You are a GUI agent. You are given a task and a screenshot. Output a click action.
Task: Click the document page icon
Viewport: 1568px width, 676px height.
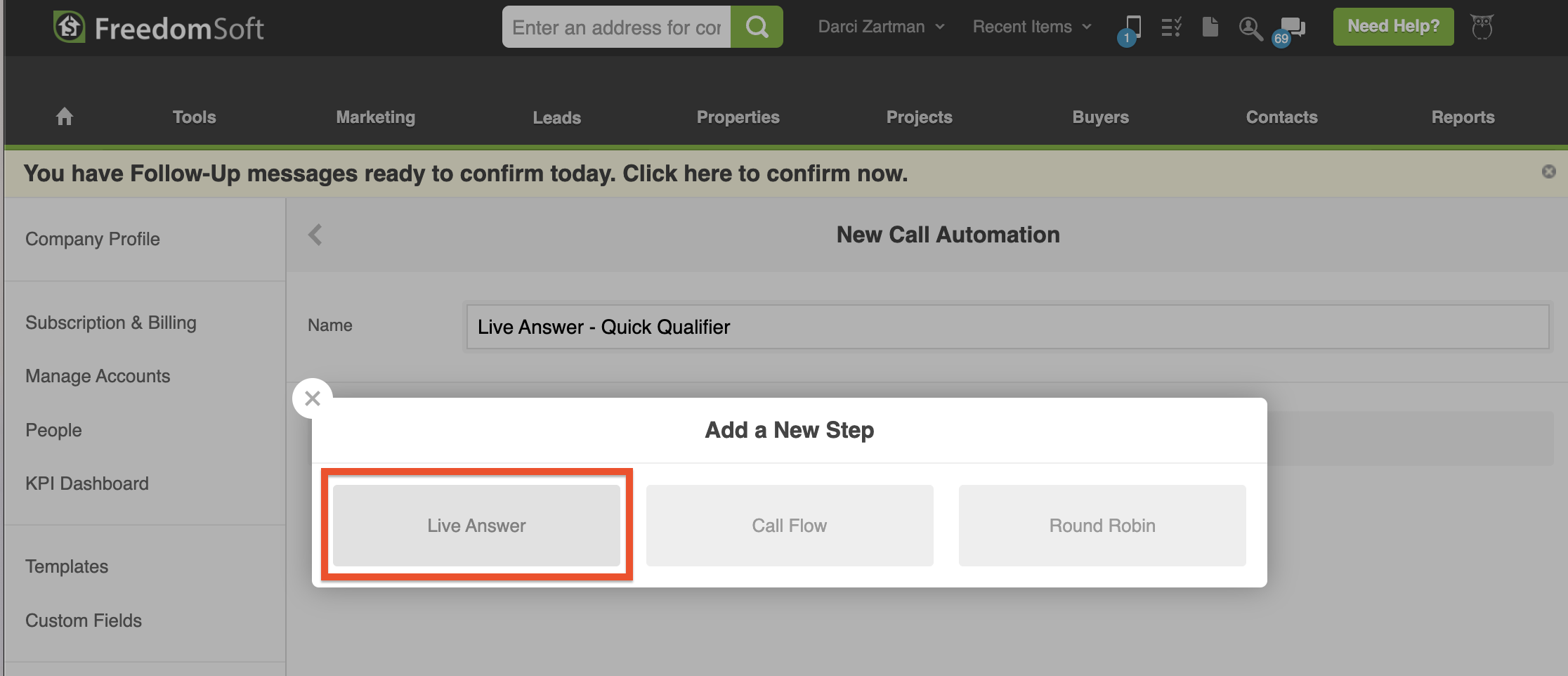[x=1210, y=27]
